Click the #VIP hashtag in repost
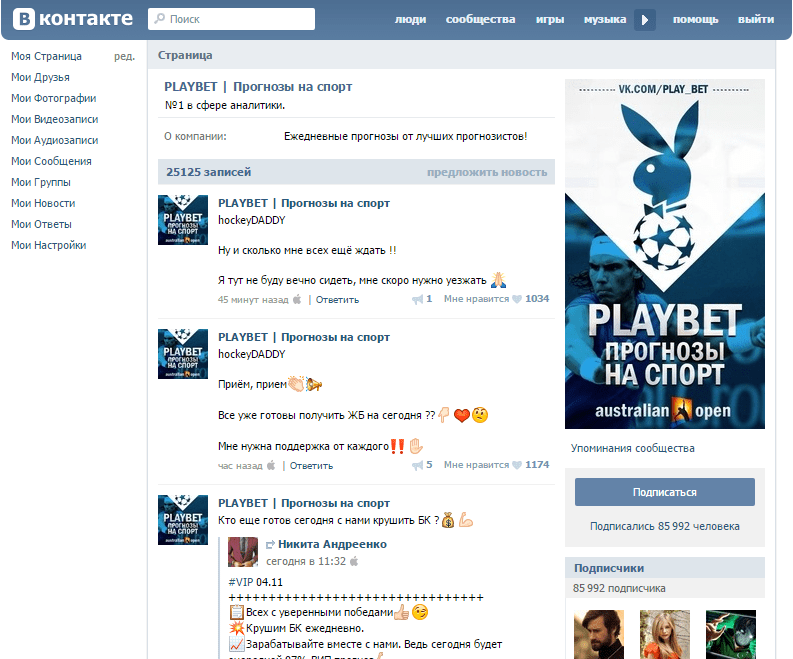The image size is (793, 659). point(241,582)
